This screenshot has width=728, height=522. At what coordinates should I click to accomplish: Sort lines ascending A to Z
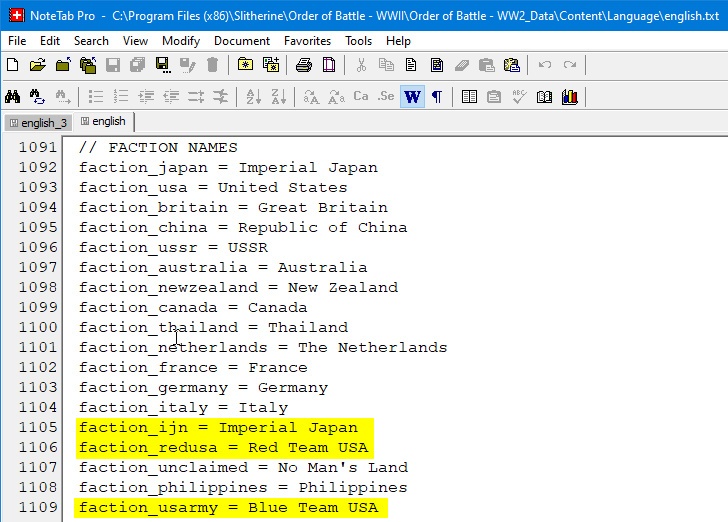click(254, 97)
